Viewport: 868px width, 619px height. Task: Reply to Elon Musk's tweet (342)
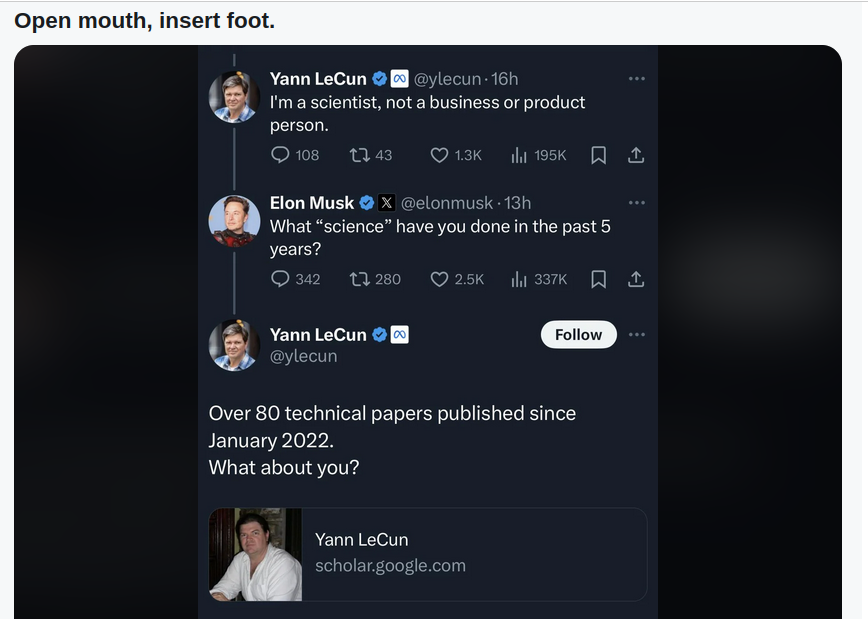tap(280, 278)
